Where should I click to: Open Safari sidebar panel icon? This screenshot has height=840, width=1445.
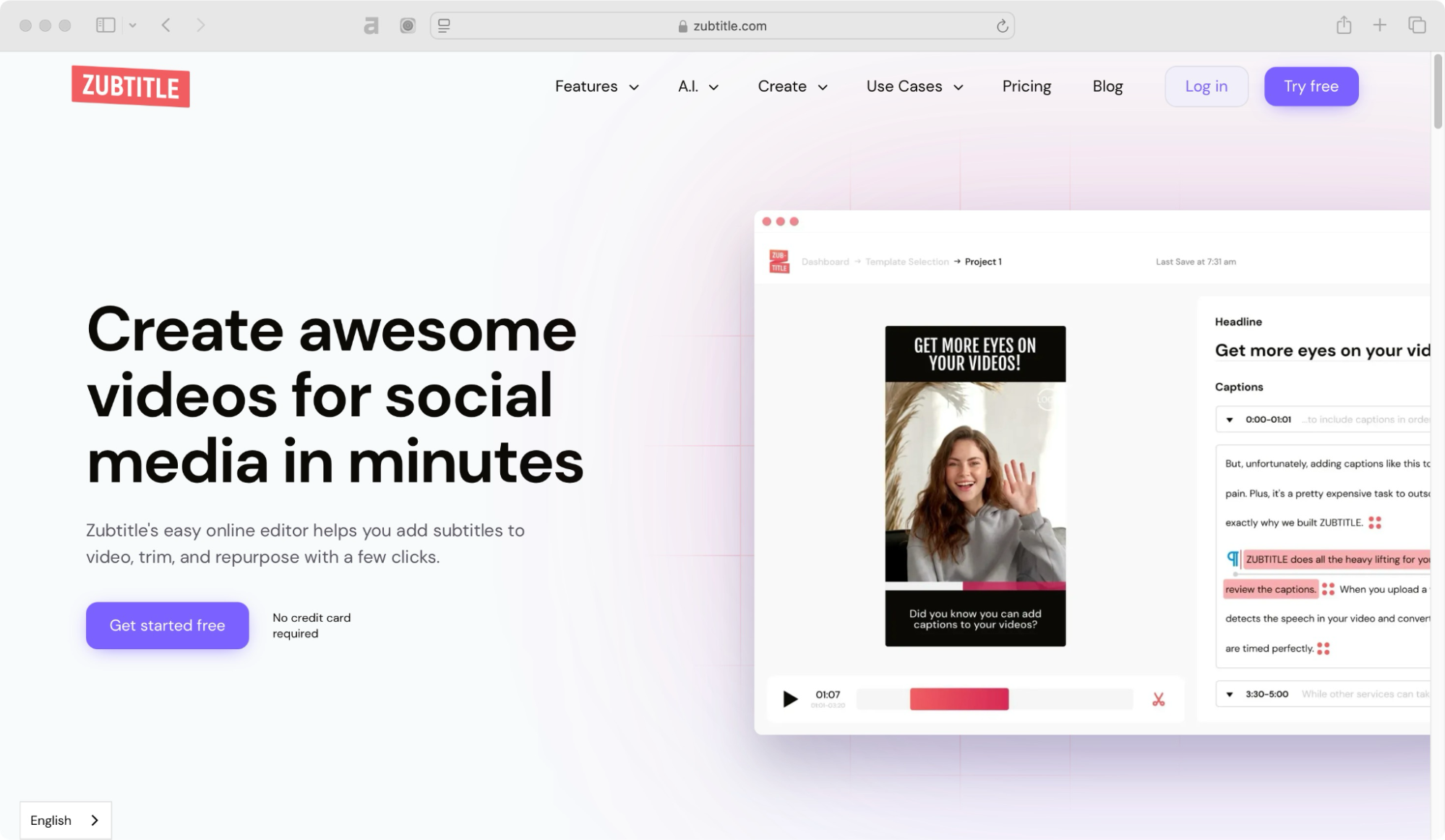click(x=106, y=25)
